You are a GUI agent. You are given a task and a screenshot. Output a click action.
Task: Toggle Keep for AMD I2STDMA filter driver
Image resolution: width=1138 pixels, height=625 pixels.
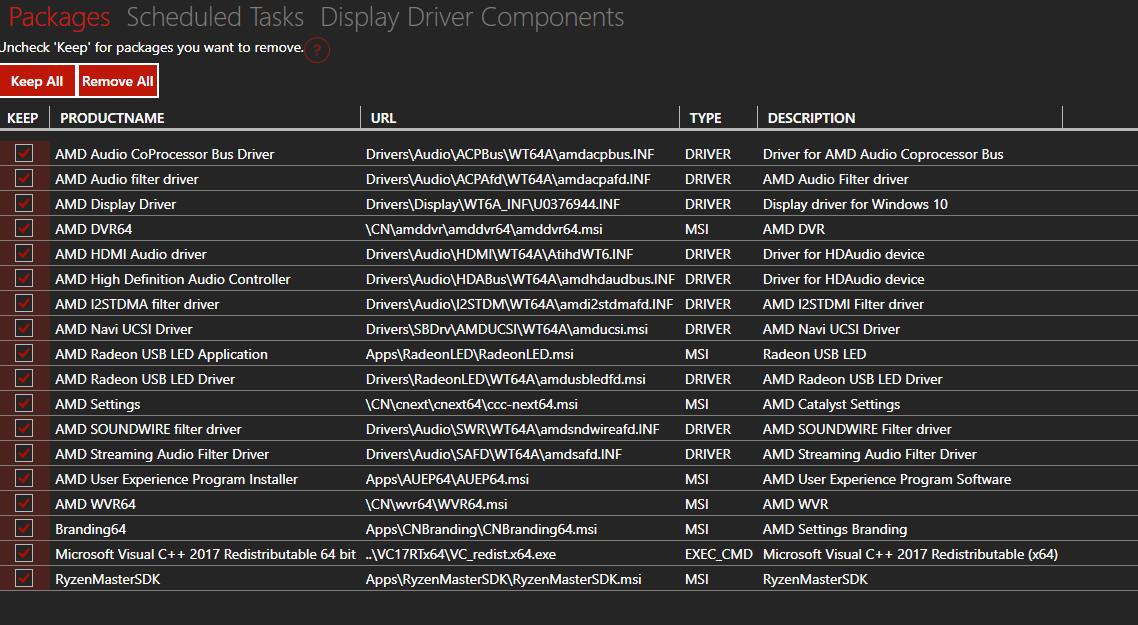click(24, 303)
